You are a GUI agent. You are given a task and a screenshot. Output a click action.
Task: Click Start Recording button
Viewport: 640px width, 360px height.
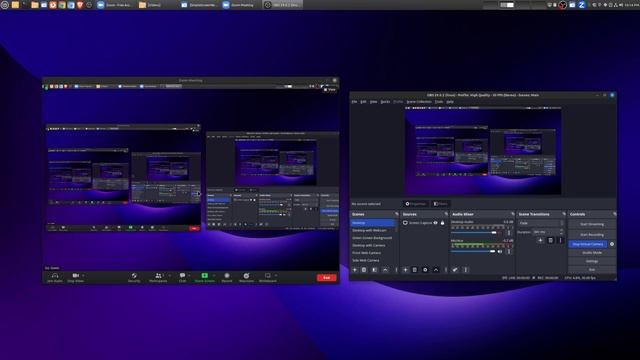[592, 235]
